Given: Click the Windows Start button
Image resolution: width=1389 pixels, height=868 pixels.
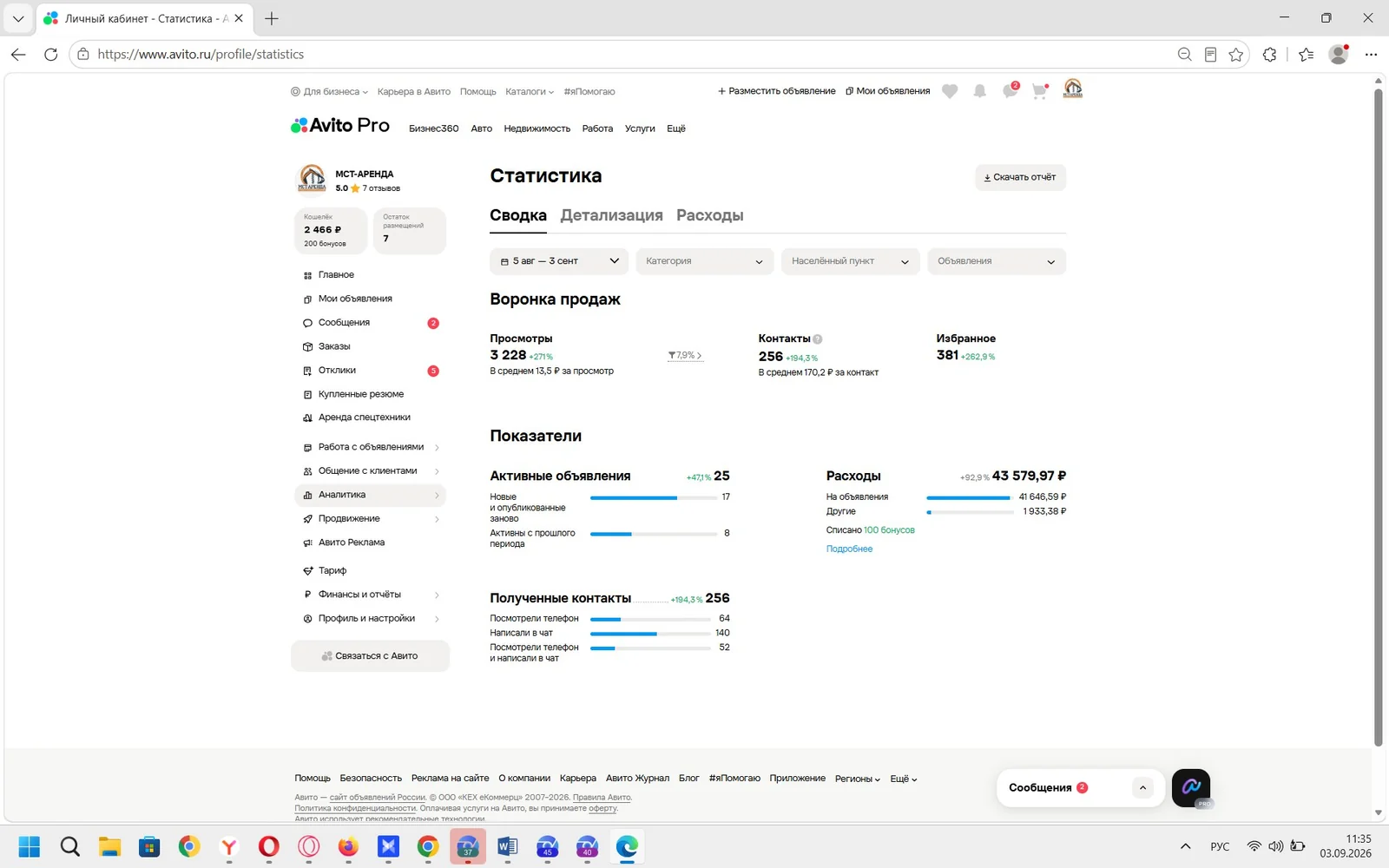Looking at the screenshot, I should point(30,846).
